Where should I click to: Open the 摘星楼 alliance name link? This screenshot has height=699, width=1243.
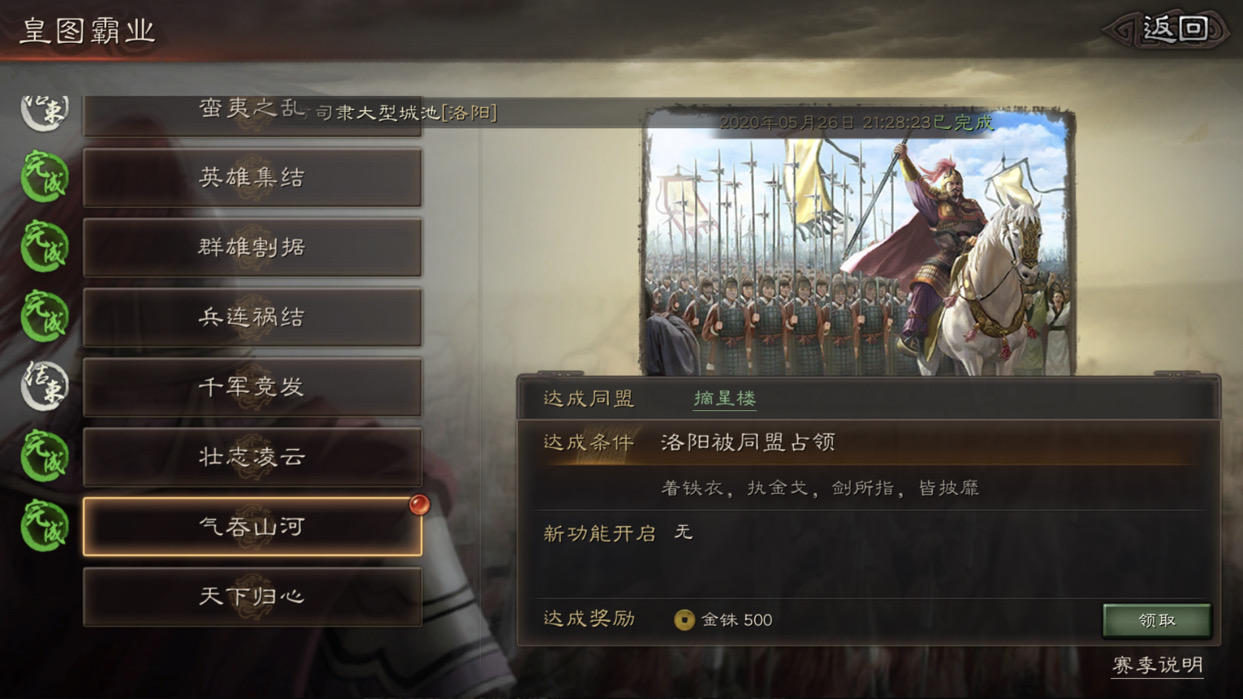coord(725,398)
